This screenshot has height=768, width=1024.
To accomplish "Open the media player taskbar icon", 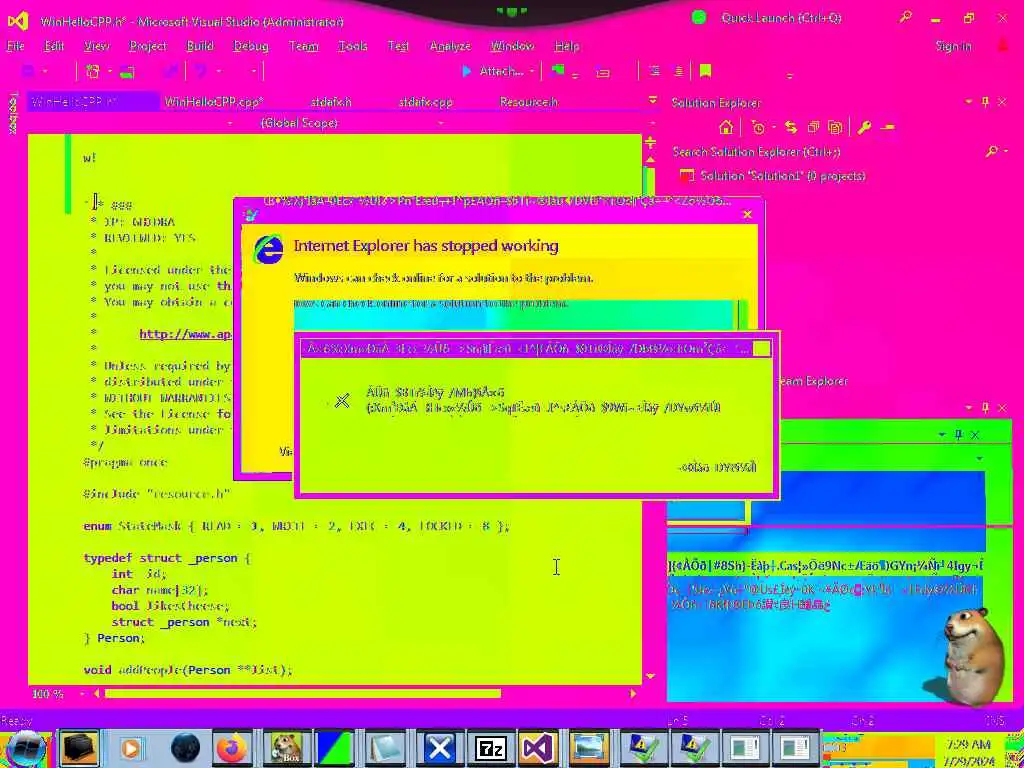I will [131, 748].
